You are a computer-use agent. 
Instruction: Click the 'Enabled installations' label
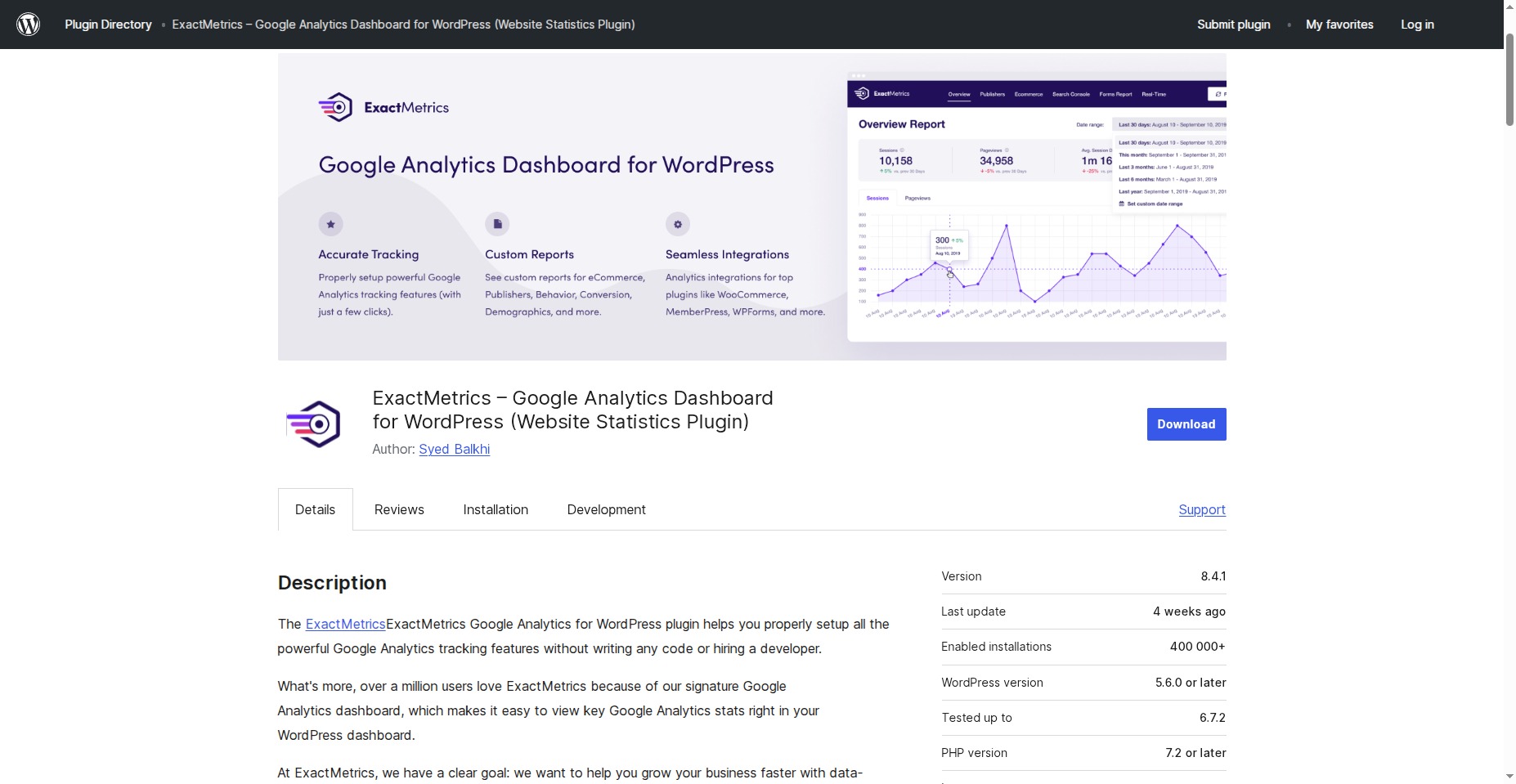tap(996, 647)
